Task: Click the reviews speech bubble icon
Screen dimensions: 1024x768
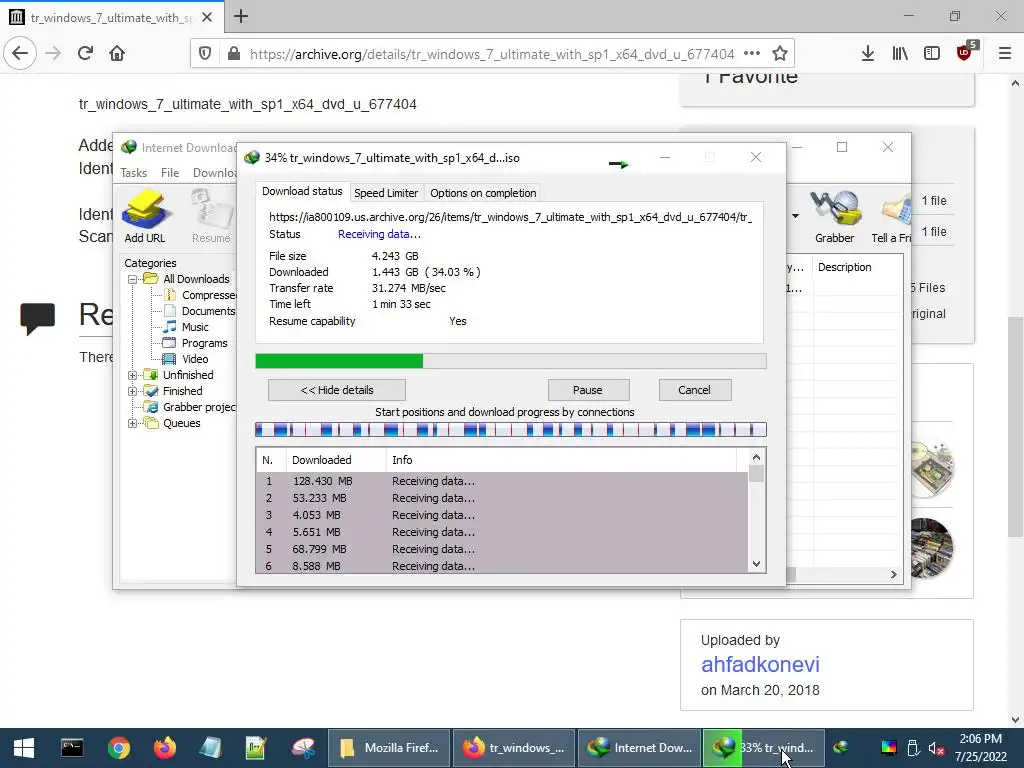Action: pos(37,319)
